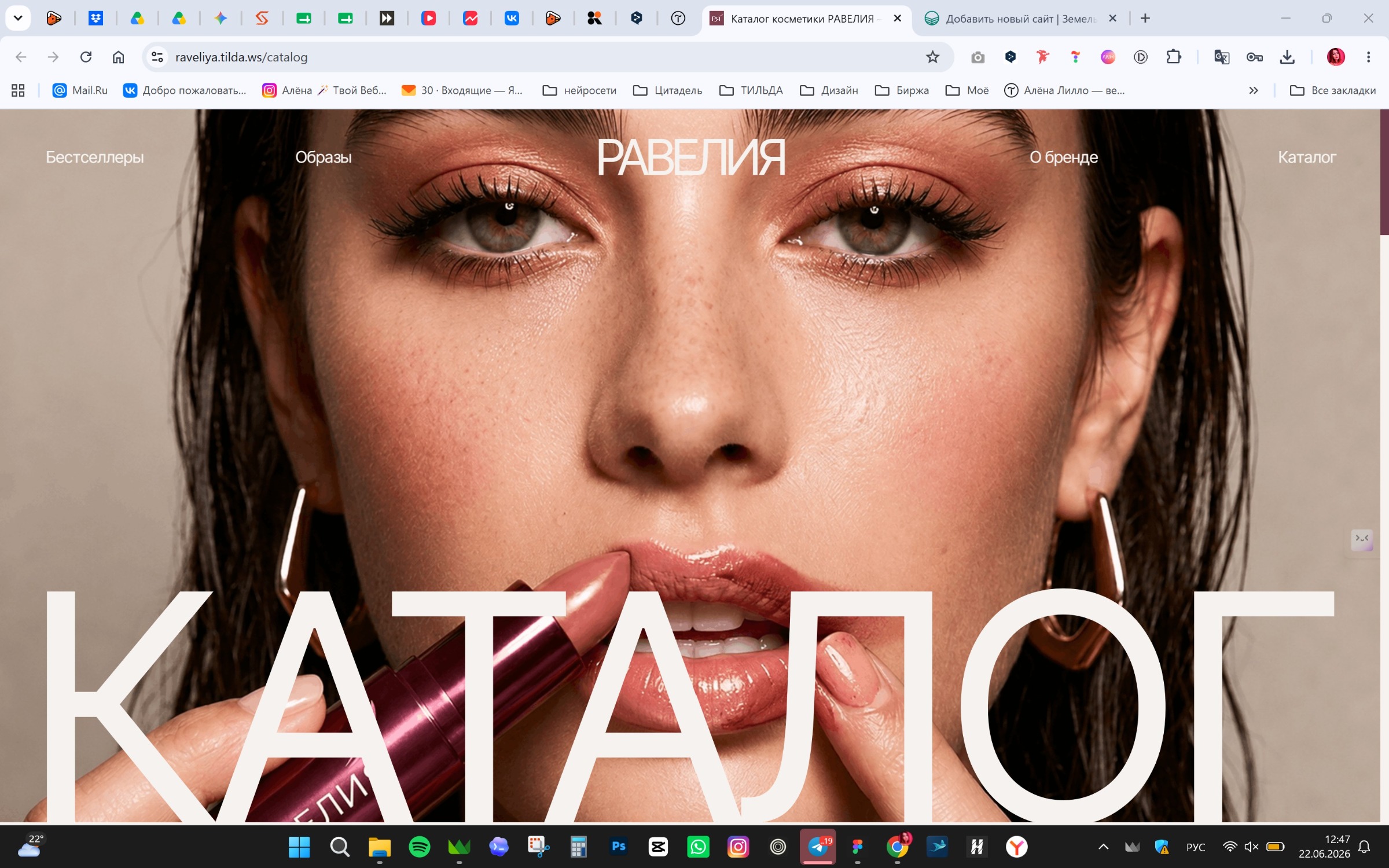
Task: Open 'Бестселлеры' in site navigation
Action: point(95,157)
